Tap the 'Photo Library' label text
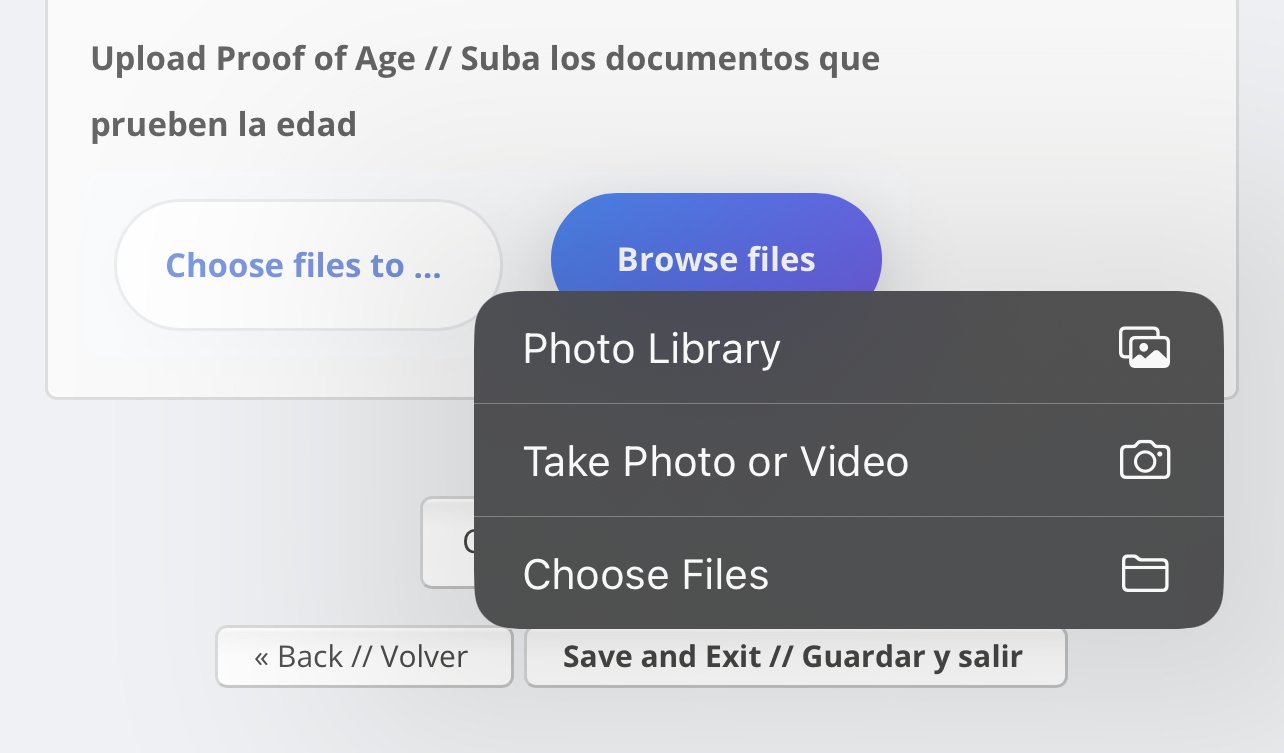 click(651, 349)
